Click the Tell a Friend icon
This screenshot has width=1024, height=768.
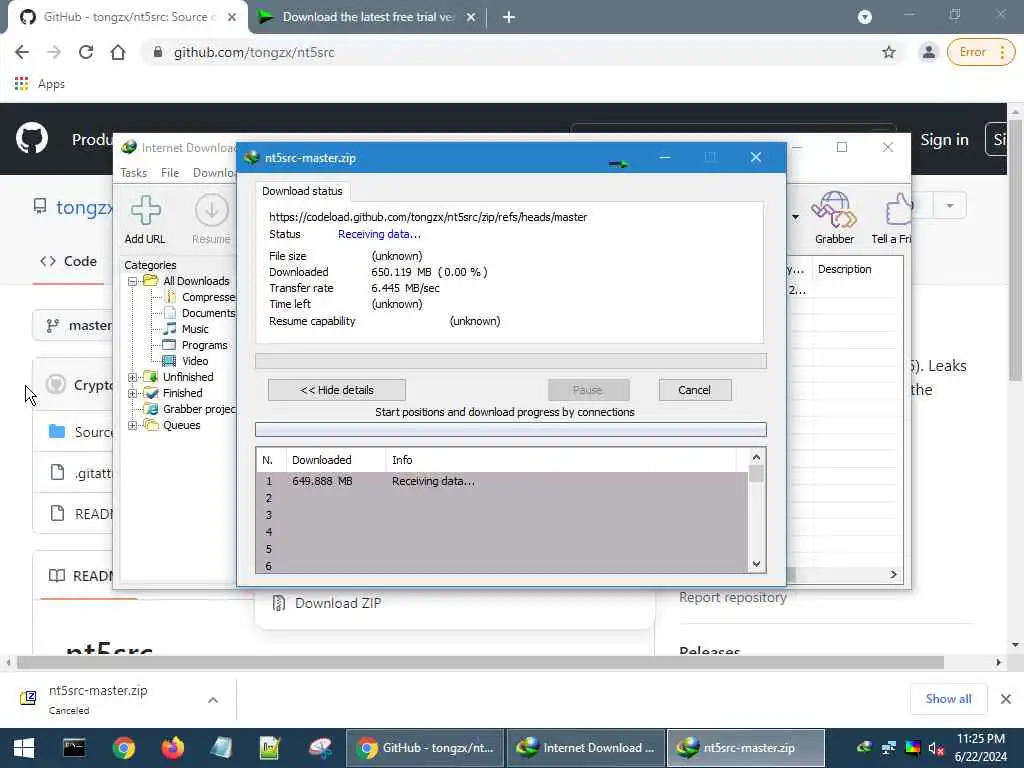(x=898, y=209)
